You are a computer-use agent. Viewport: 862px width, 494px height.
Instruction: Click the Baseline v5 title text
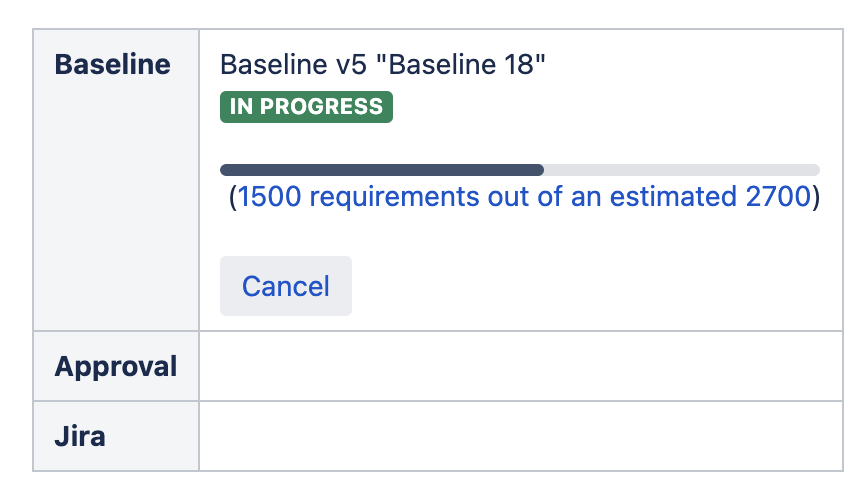pos(382,65)
